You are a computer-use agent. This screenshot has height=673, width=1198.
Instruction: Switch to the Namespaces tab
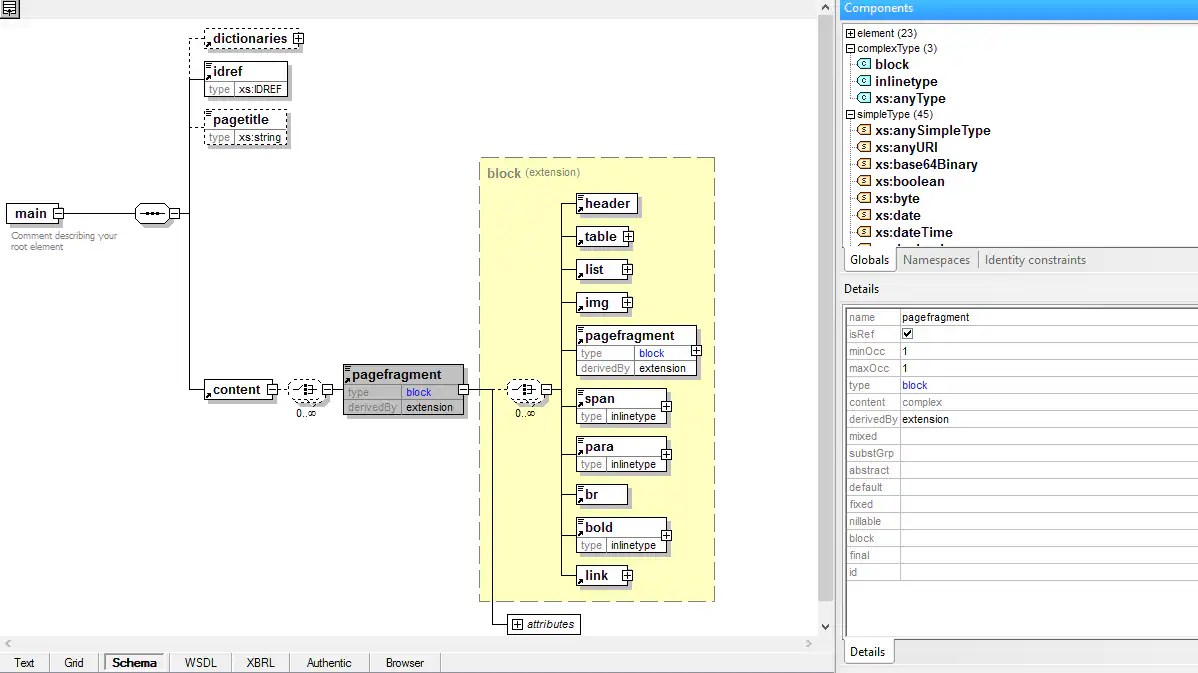[x=936, y=259]
